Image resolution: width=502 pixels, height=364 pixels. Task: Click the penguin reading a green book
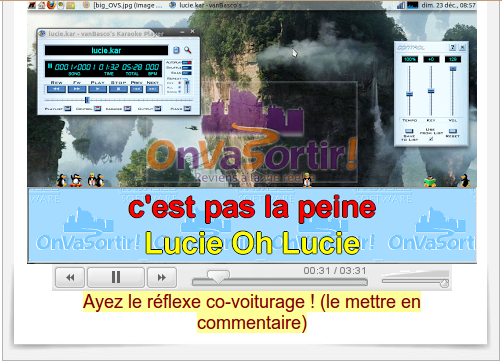430,181
